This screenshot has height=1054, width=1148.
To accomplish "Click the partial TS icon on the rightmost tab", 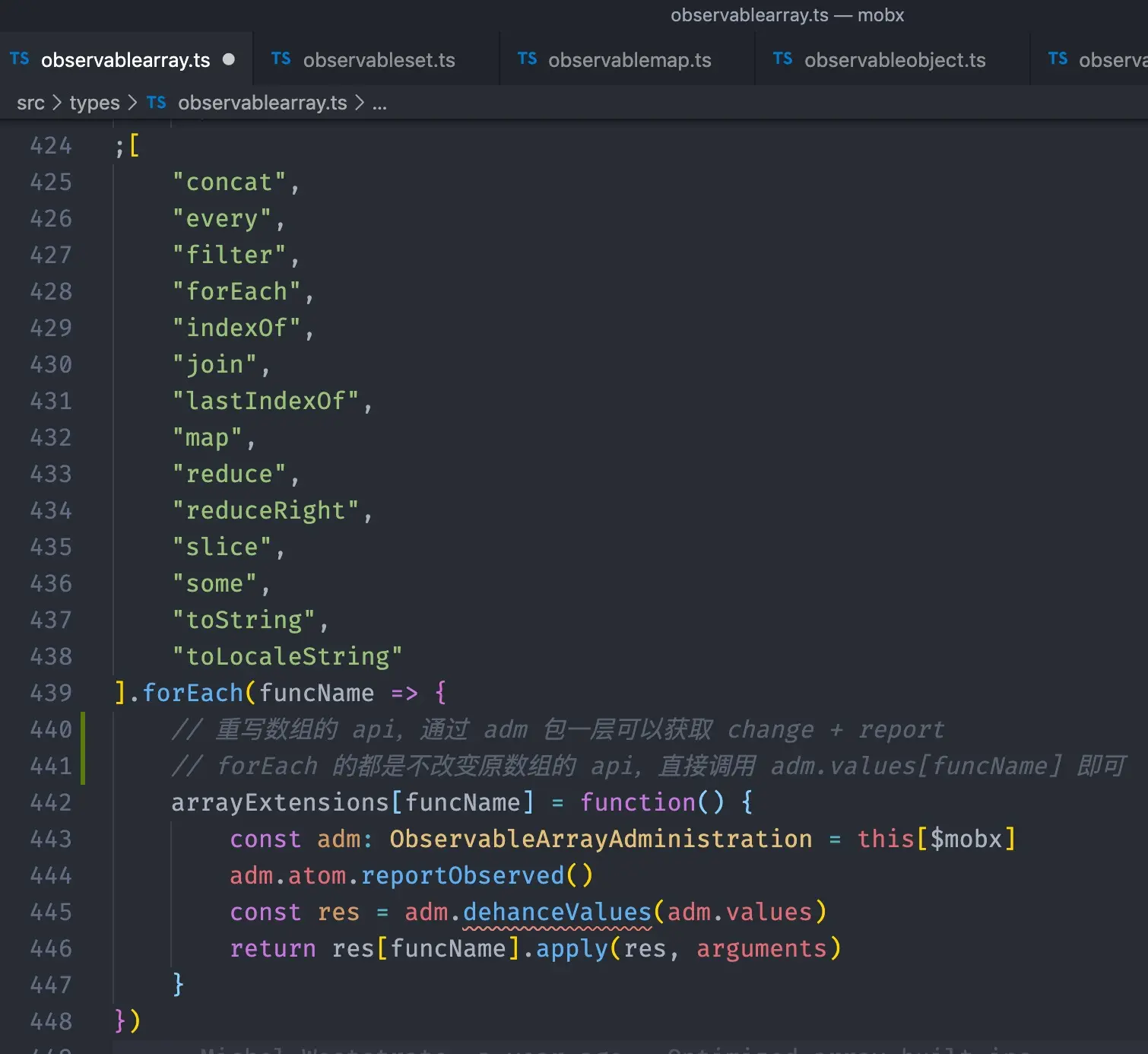I will point(1058,59).
